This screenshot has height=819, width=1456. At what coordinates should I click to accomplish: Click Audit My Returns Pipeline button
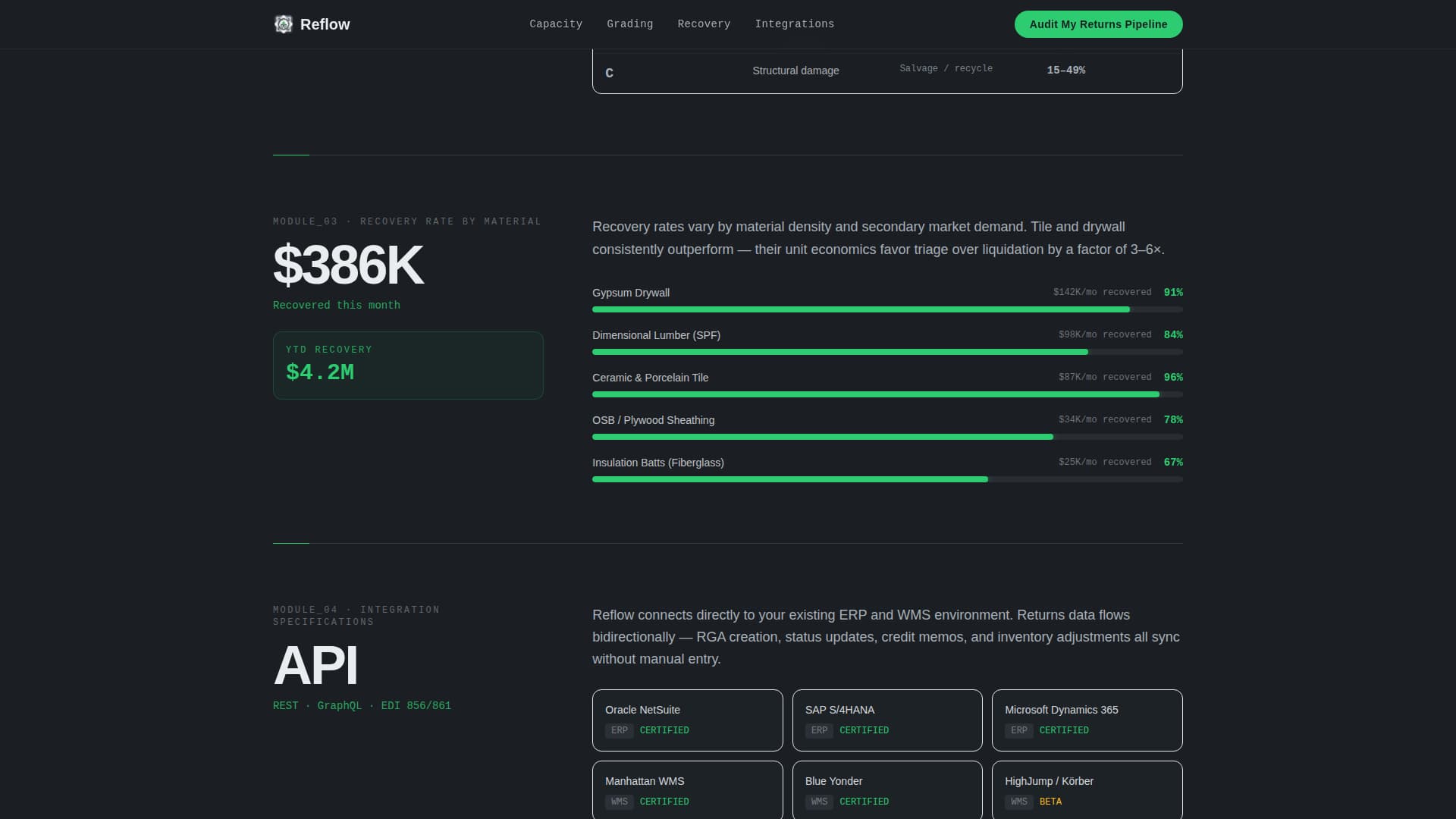1098,24
